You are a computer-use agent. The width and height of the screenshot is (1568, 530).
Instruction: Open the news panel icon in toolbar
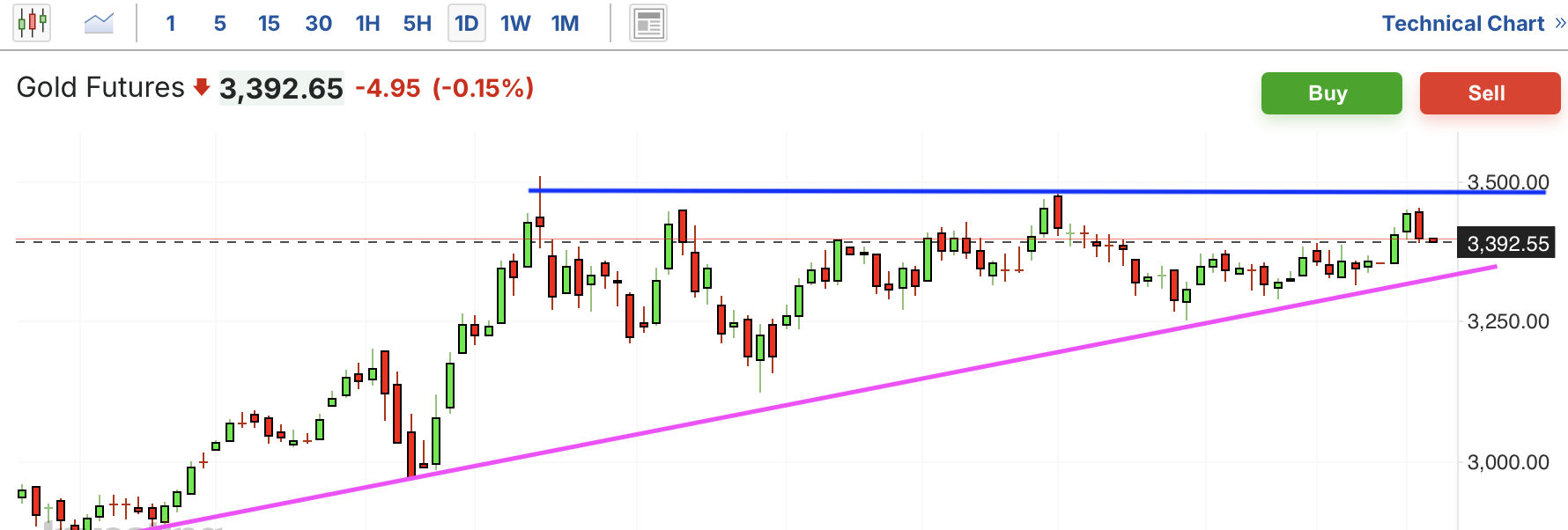point(648,23)
